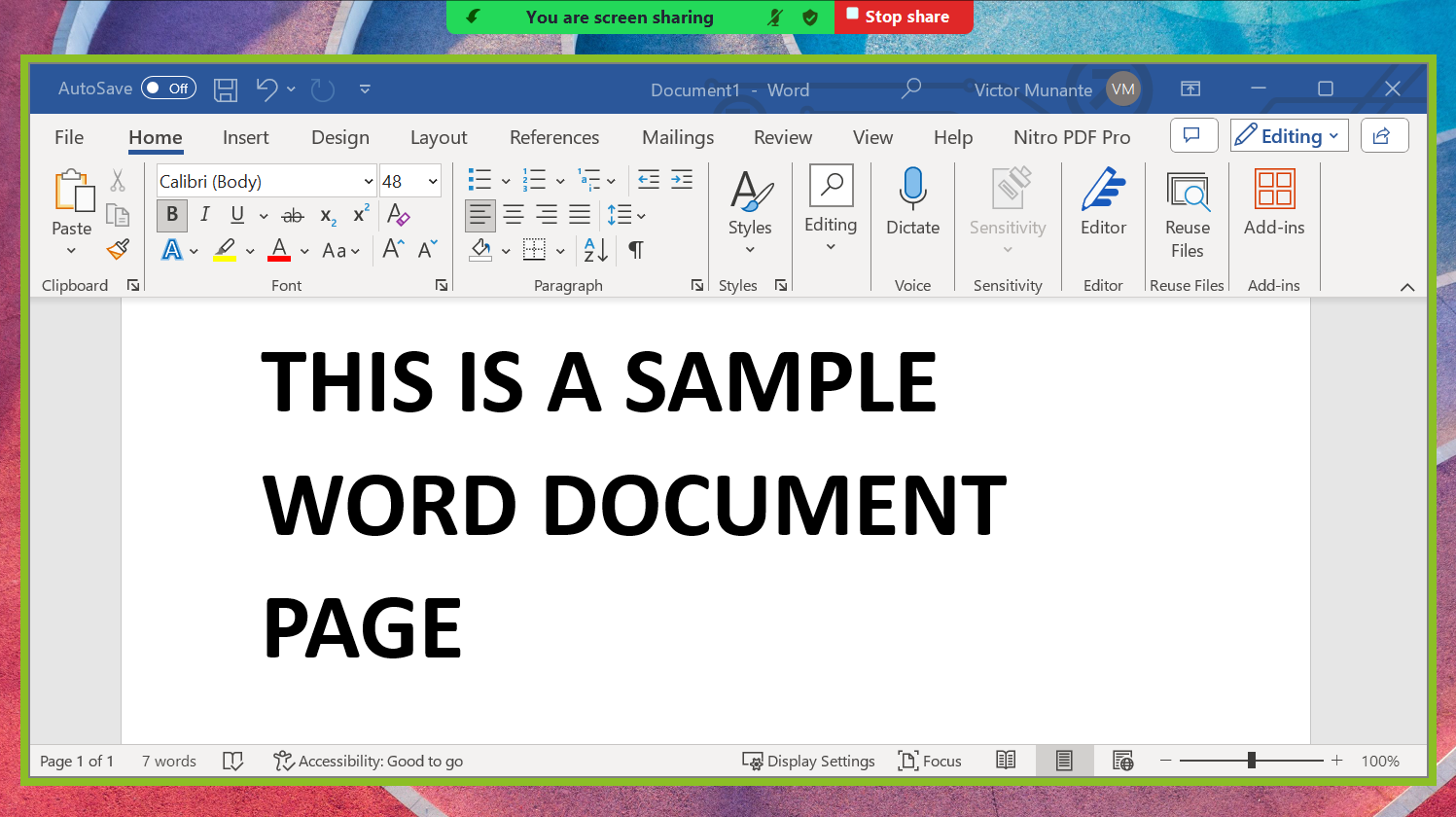
Task: Click the Share icon button
Action: (x=1384, y=136)
